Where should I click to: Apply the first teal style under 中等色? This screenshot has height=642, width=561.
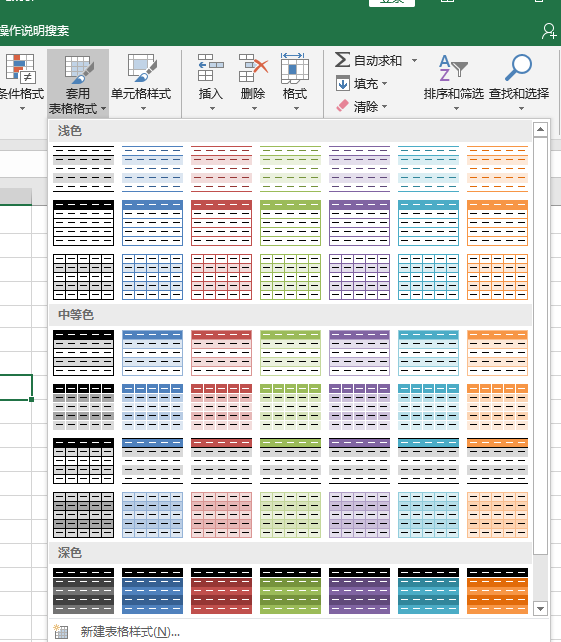pos(428,353)
